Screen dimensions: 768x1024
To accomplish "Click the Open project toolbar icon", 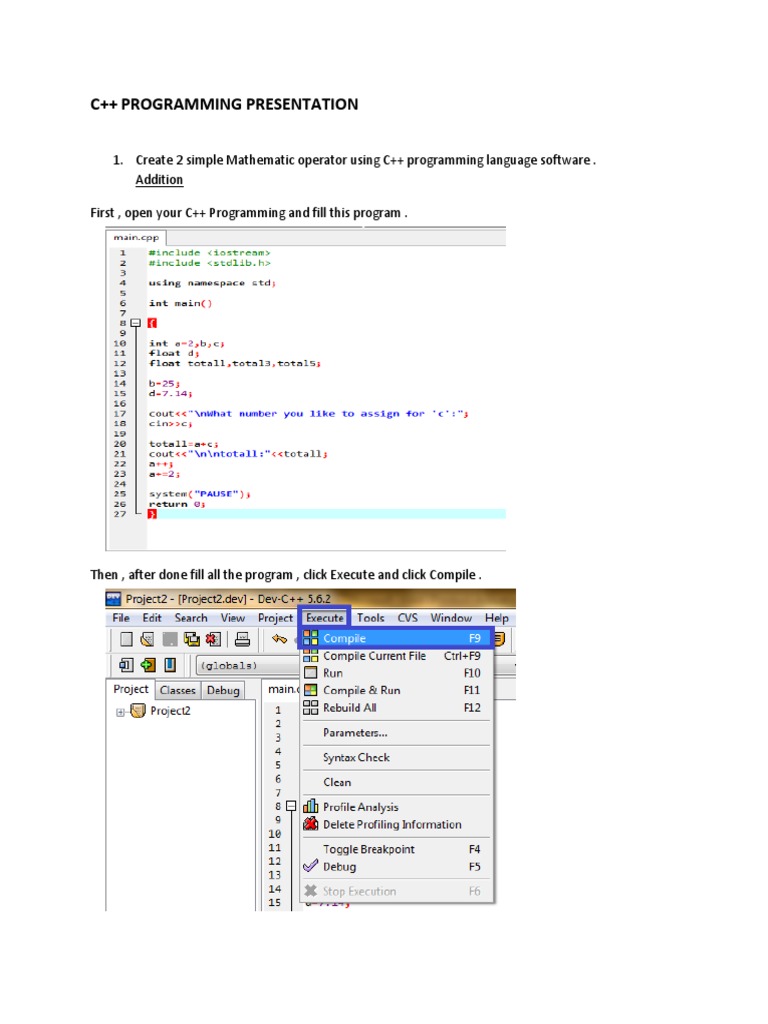I will pos(148,639).
